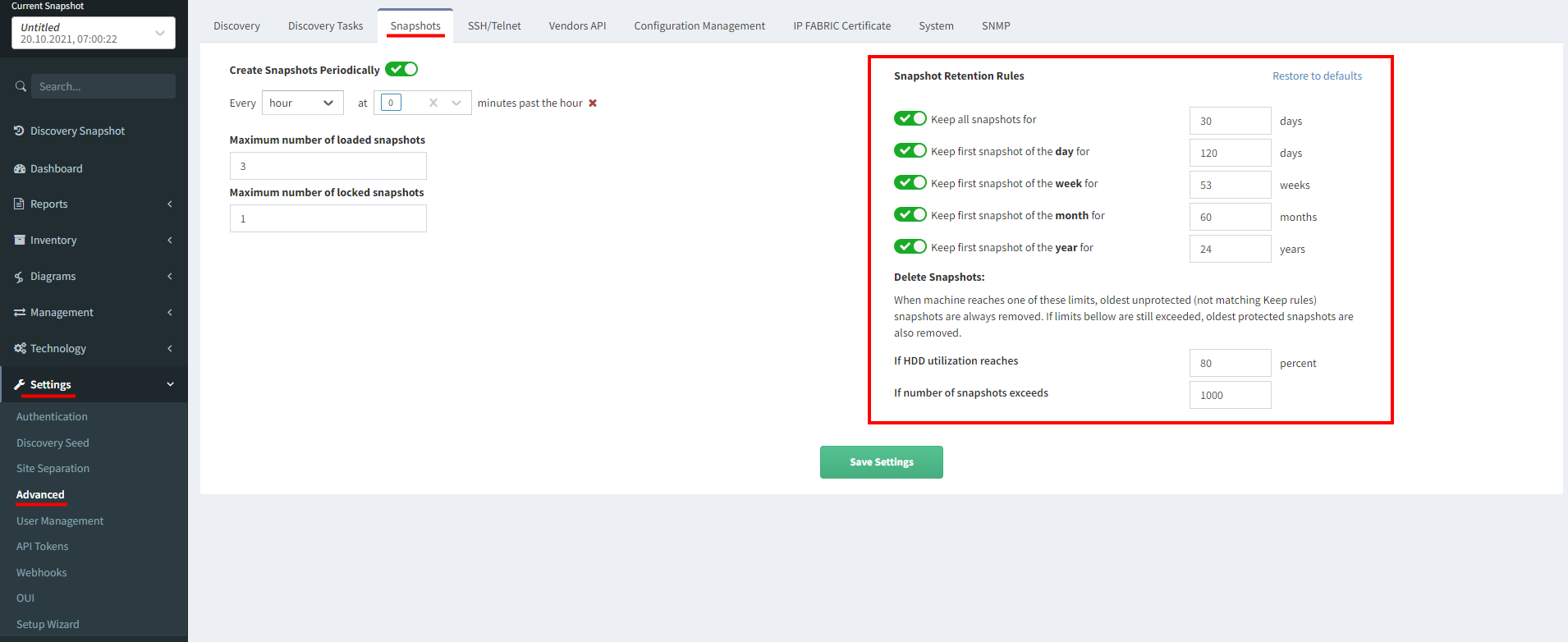1568x642 pixels.
Task: Expand the Inventory menu chevron
Action: pos(170,240)
